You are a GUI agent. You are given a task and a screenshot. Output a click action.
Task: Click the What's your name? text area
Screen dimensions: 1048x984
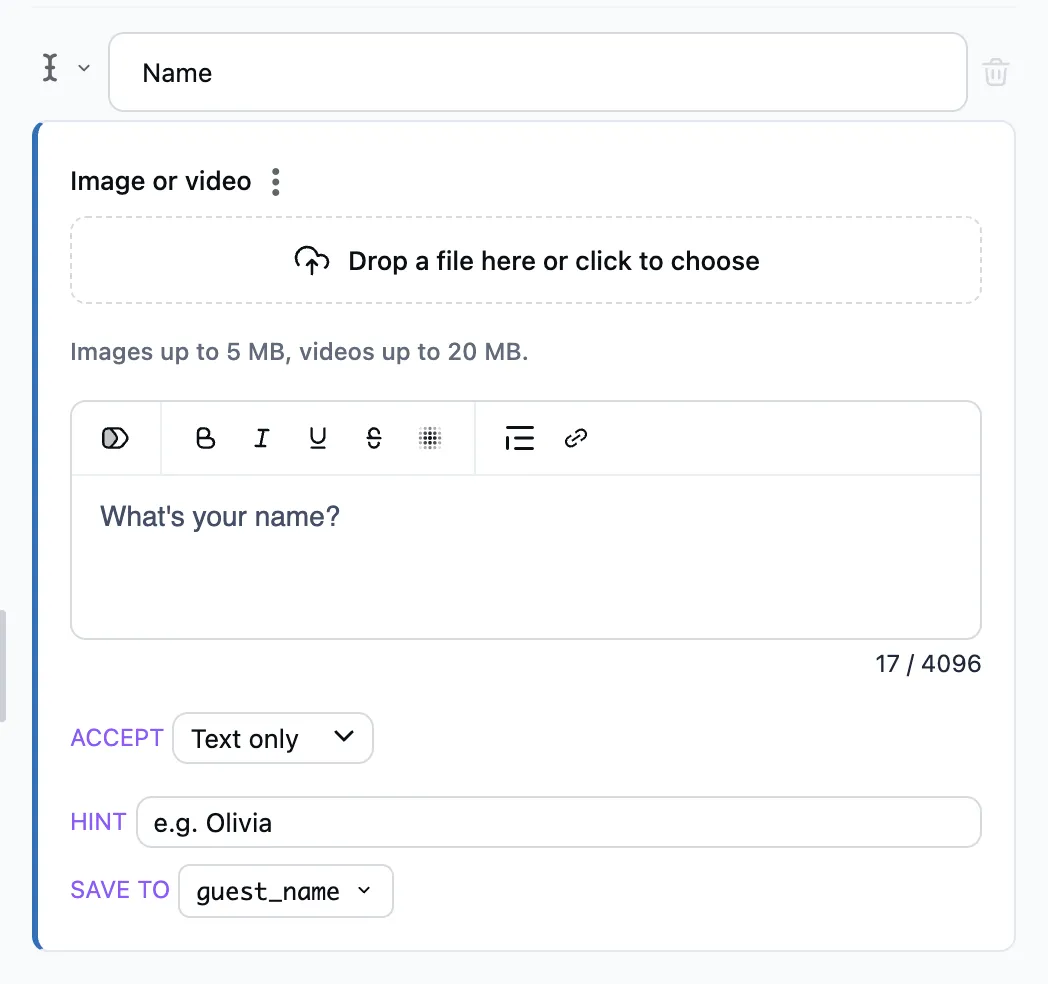coord(525,557)
